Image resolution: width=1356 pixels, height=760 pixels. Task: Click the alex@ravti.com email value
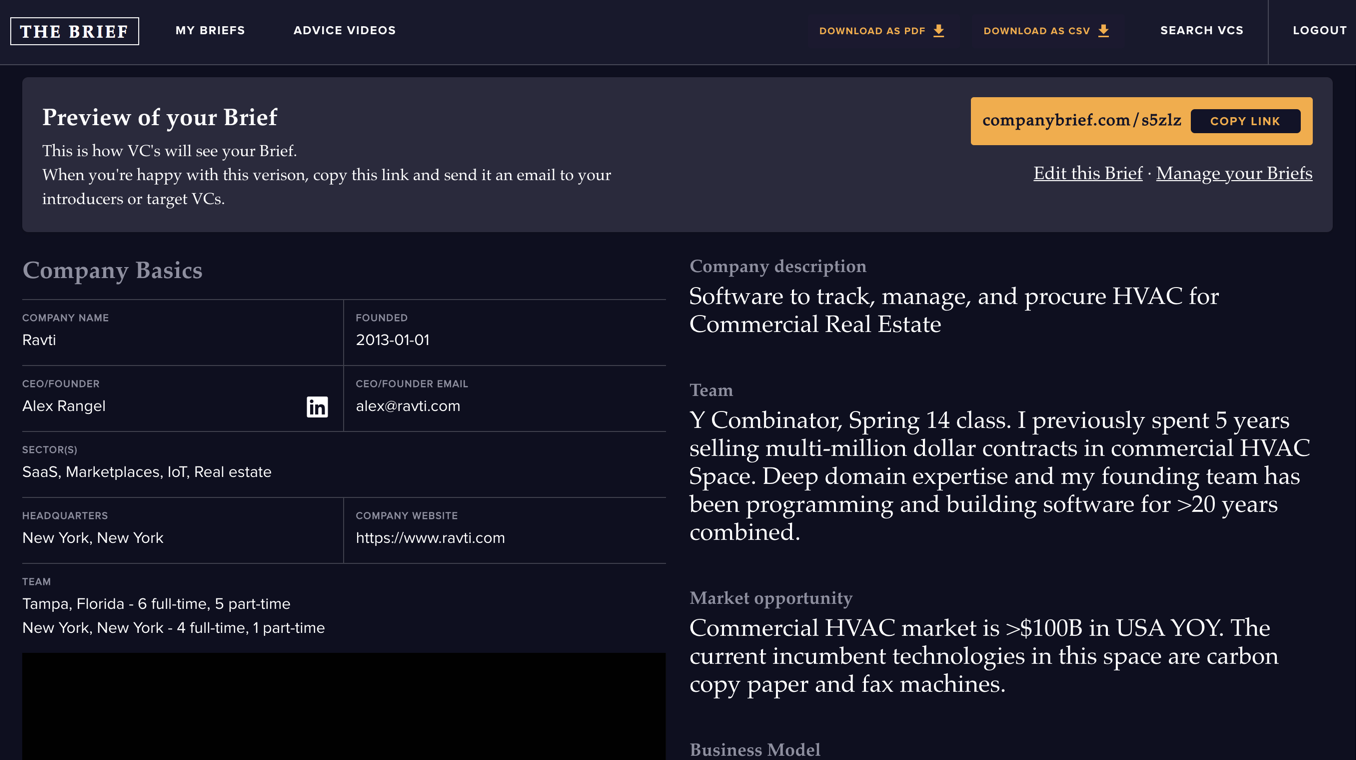click(x=408, y=406)
